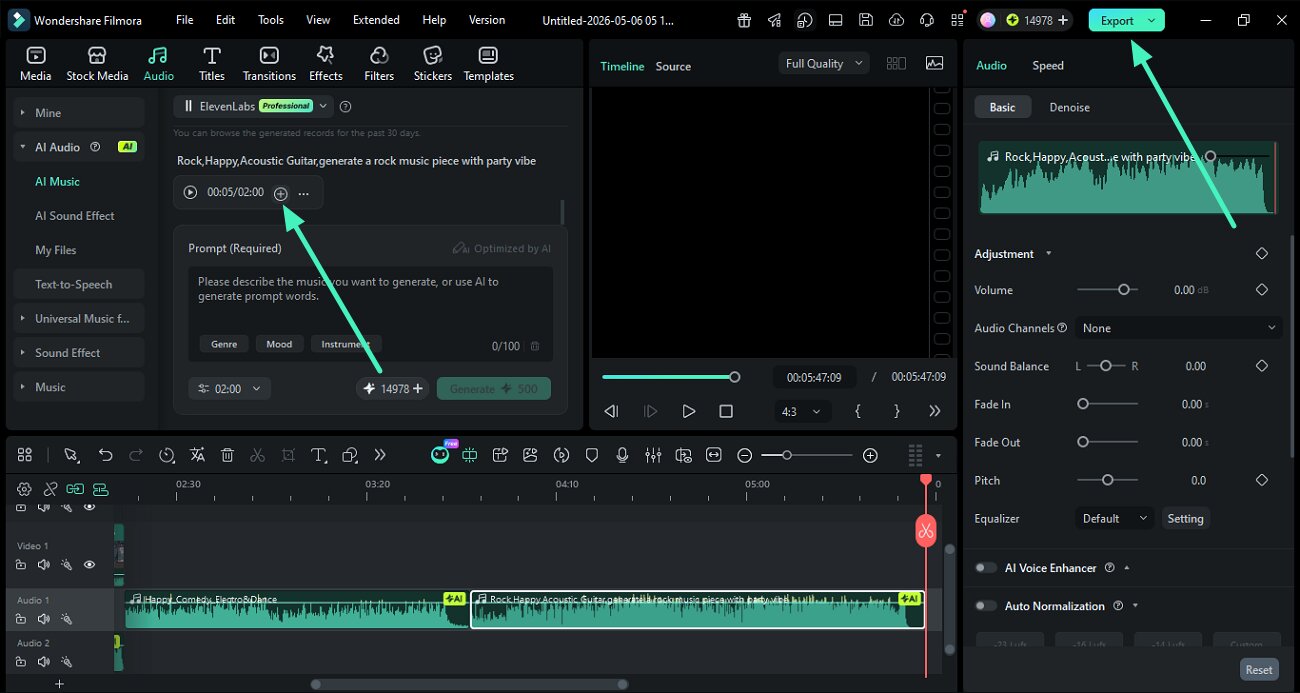Viewport: 1300px width, 693px height.
Task: Click the timeline zoom in plus icon
Action: coord(870,455)
